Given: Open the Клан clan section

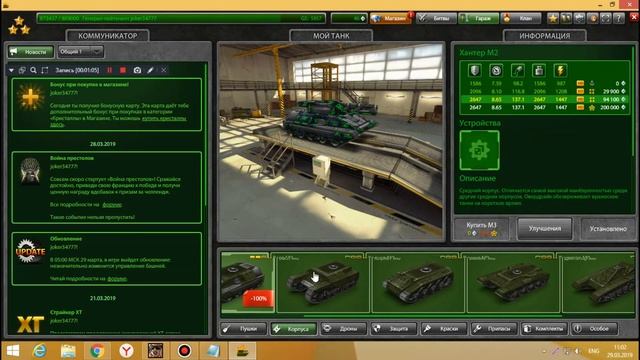Looking at the screenshot, I should click(x=521, y=18).
